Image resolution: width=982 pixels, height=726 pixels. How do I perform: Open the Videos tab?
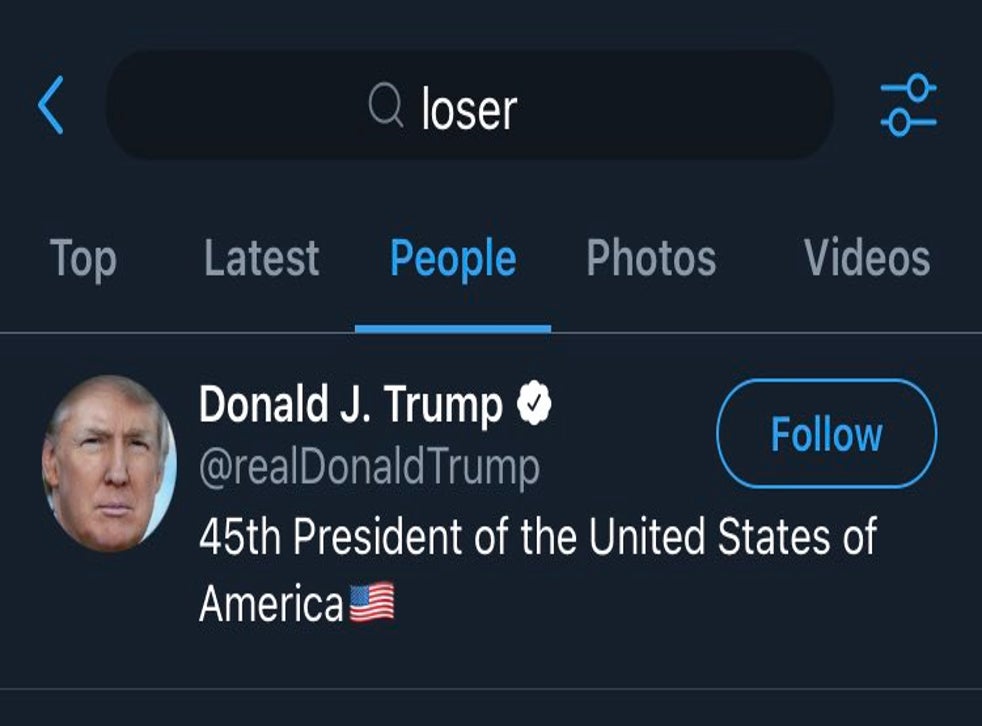point(867,258)
